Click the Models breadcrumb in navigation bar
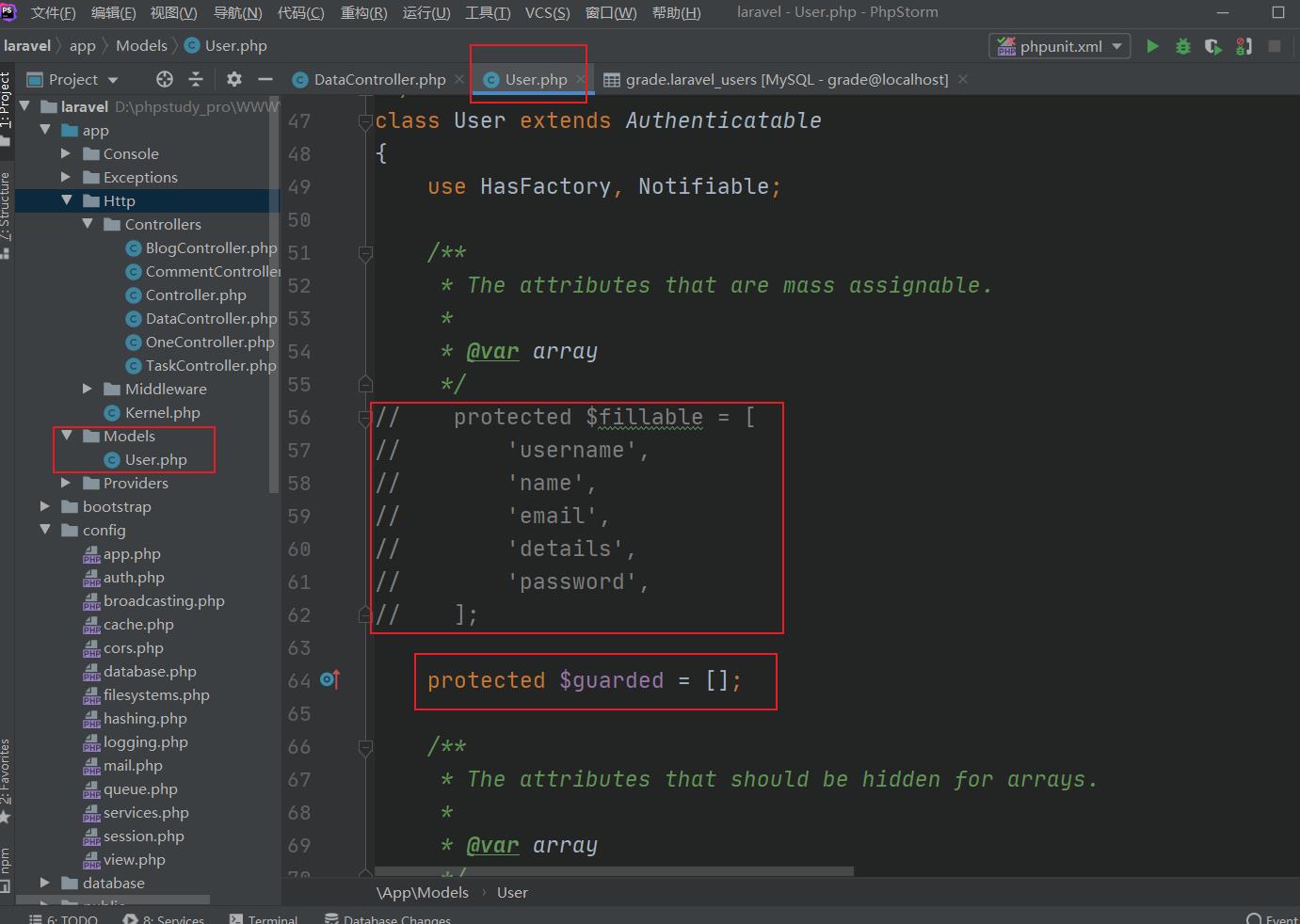 coord(141,45)
